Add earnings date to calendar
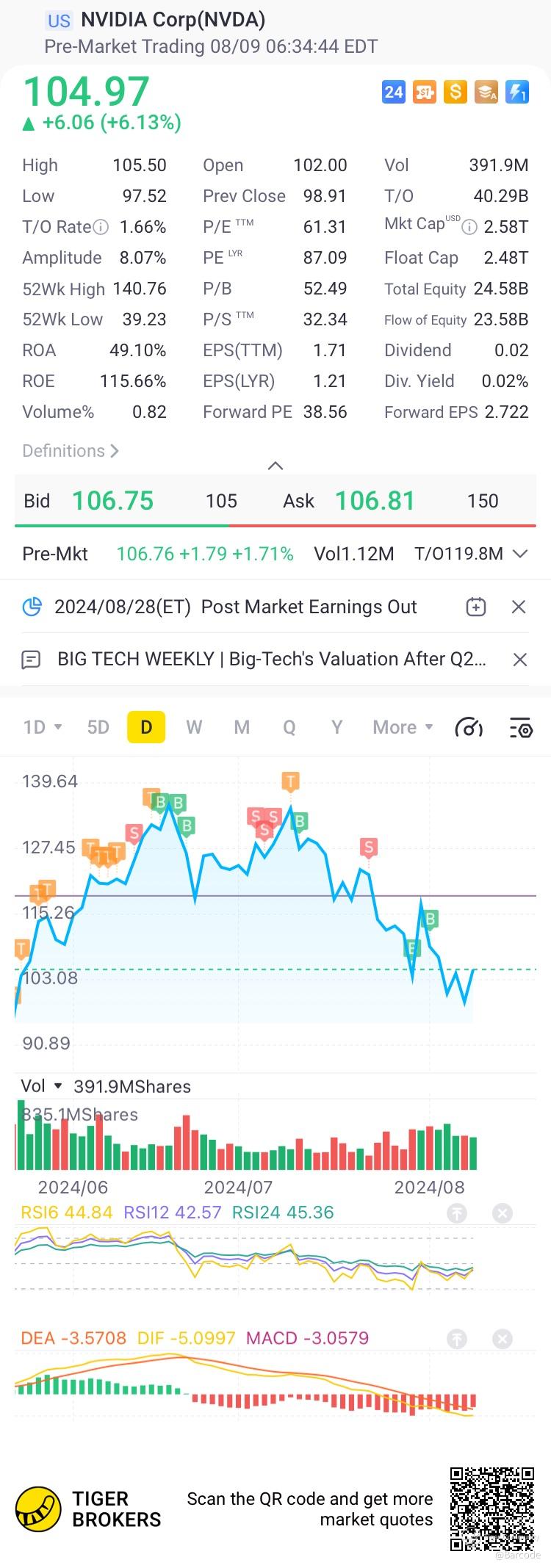This screenshot has width=551, height=1568. [476, 607]
